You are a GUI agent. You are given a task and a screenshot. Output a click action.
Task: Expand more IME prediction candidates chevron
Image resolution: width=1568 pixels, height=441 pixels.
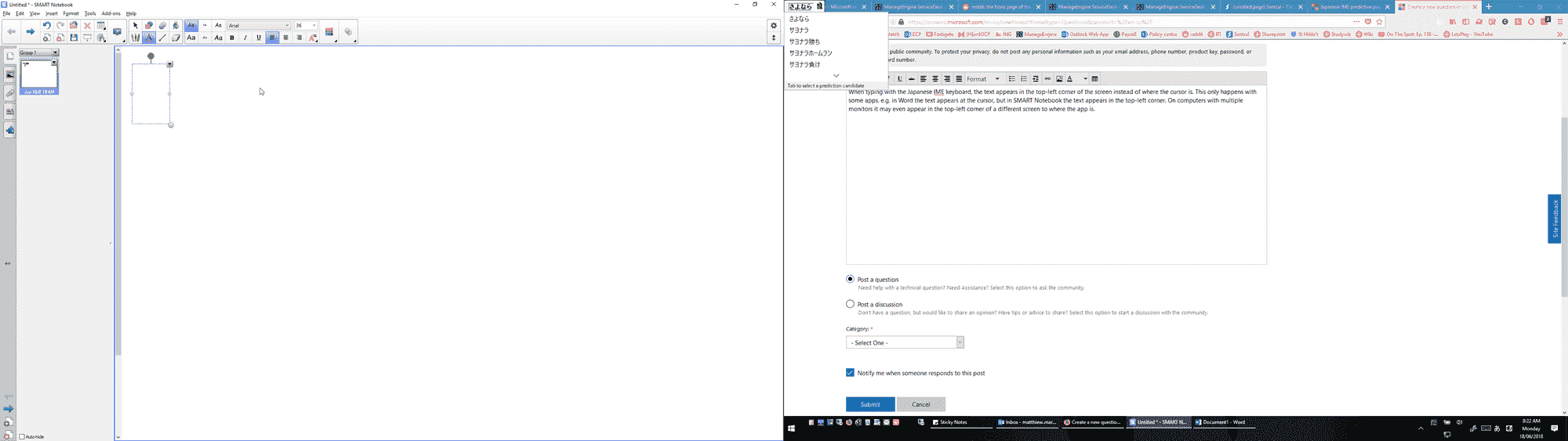point(836,75)
